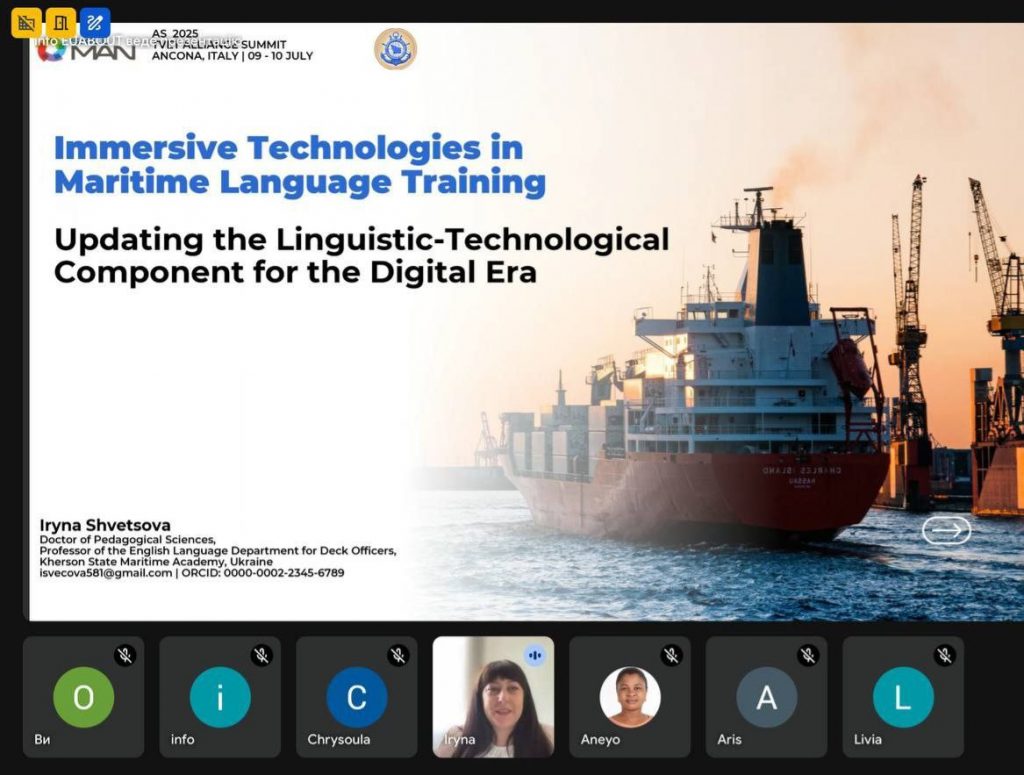
Task: Select the blue C avatar for Chrysoula
Action: pyautogui.click(x=356, y=697)
